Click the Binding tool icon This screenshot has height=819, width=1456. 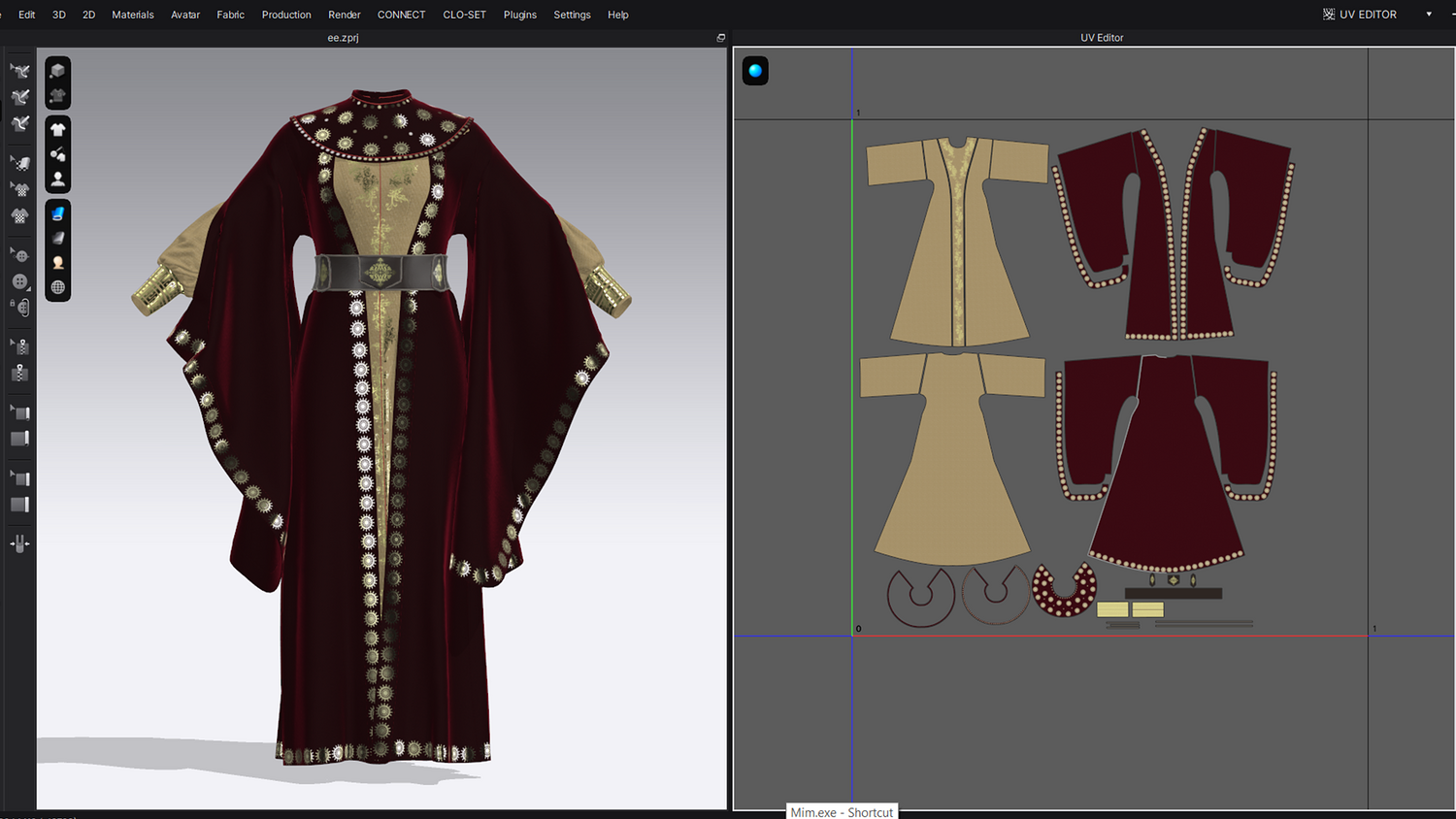click(19, 505)
